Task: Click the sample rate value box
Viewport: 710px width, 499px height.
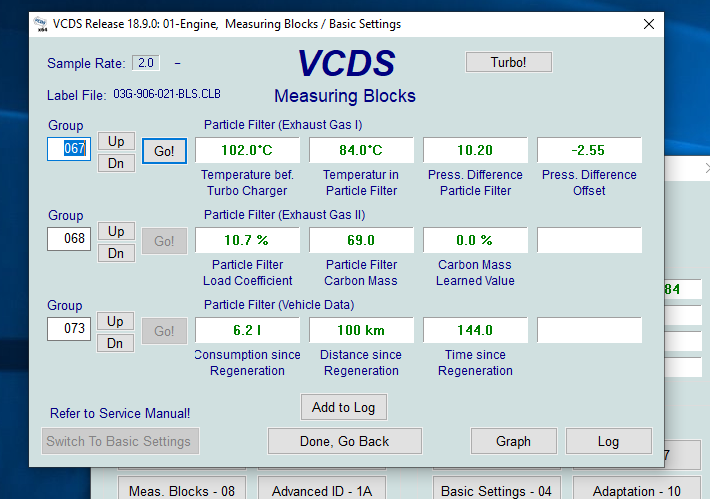Action: coord(146,63)
